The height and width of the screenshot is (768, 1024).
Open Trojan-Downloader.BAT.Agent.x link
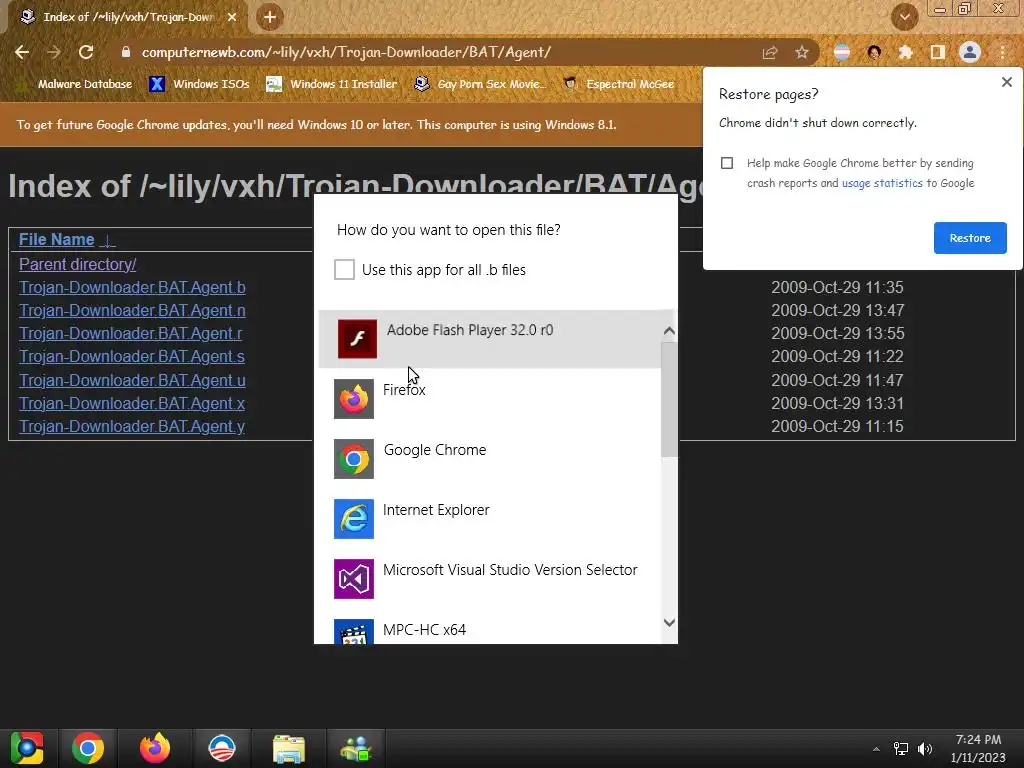(132, 403)
